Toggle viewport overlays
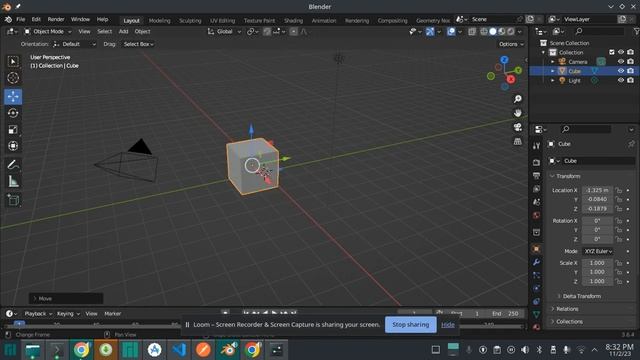Screen dimensions: 640x360 pyautogui.click(x=451, y=31)
